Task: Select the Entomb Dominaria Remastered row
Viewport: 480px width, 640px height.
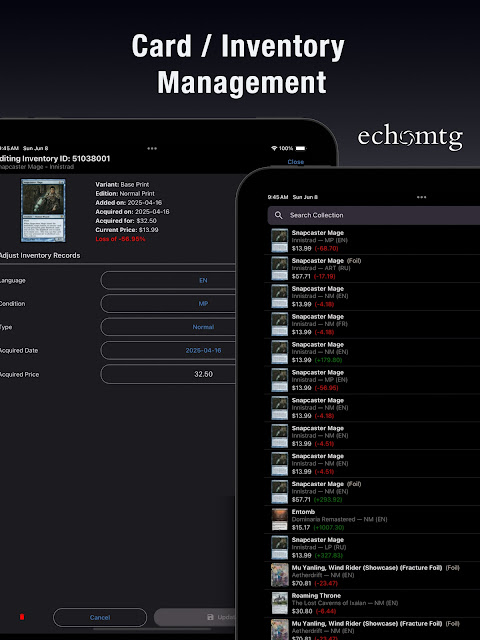Action: 372,520
